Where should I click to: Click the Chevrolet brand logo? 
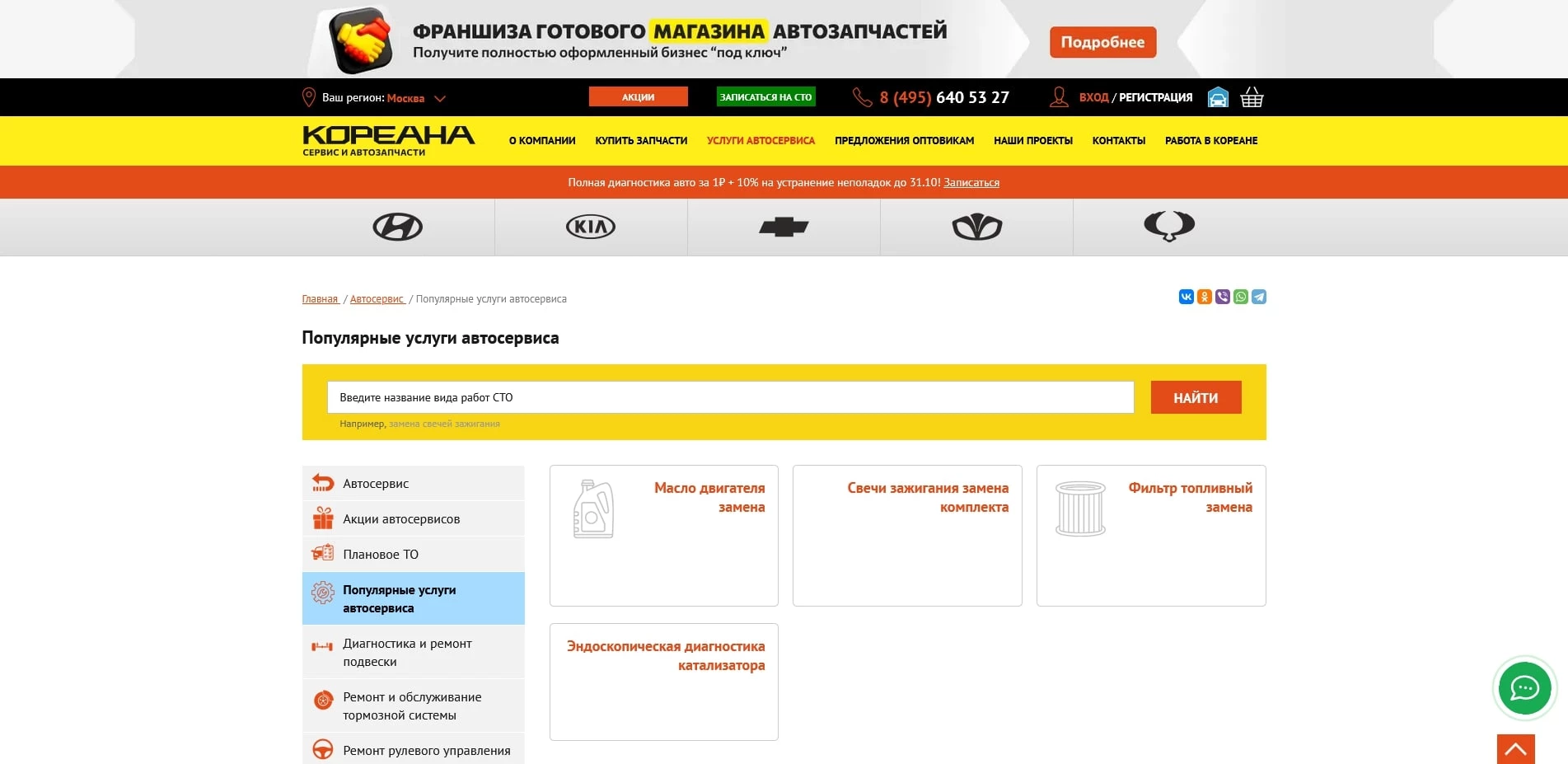click(783, 227)
